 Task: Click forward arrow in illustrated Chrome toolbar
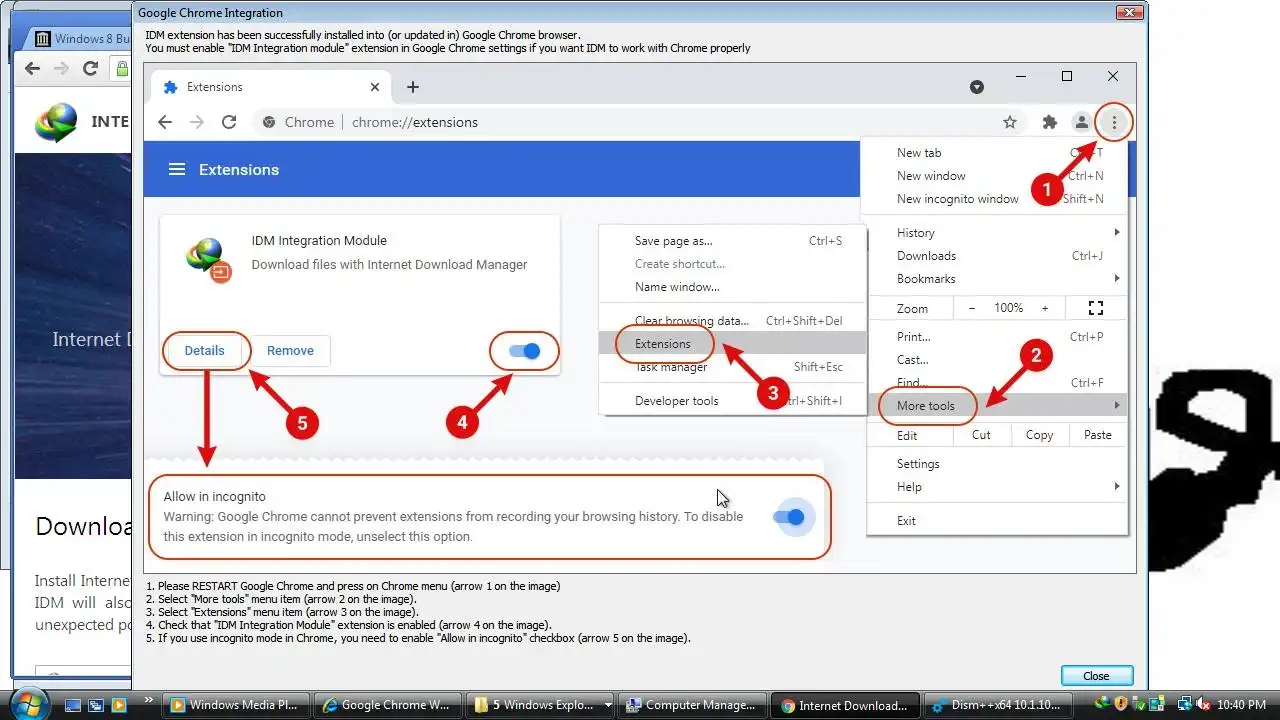point(197,122)
